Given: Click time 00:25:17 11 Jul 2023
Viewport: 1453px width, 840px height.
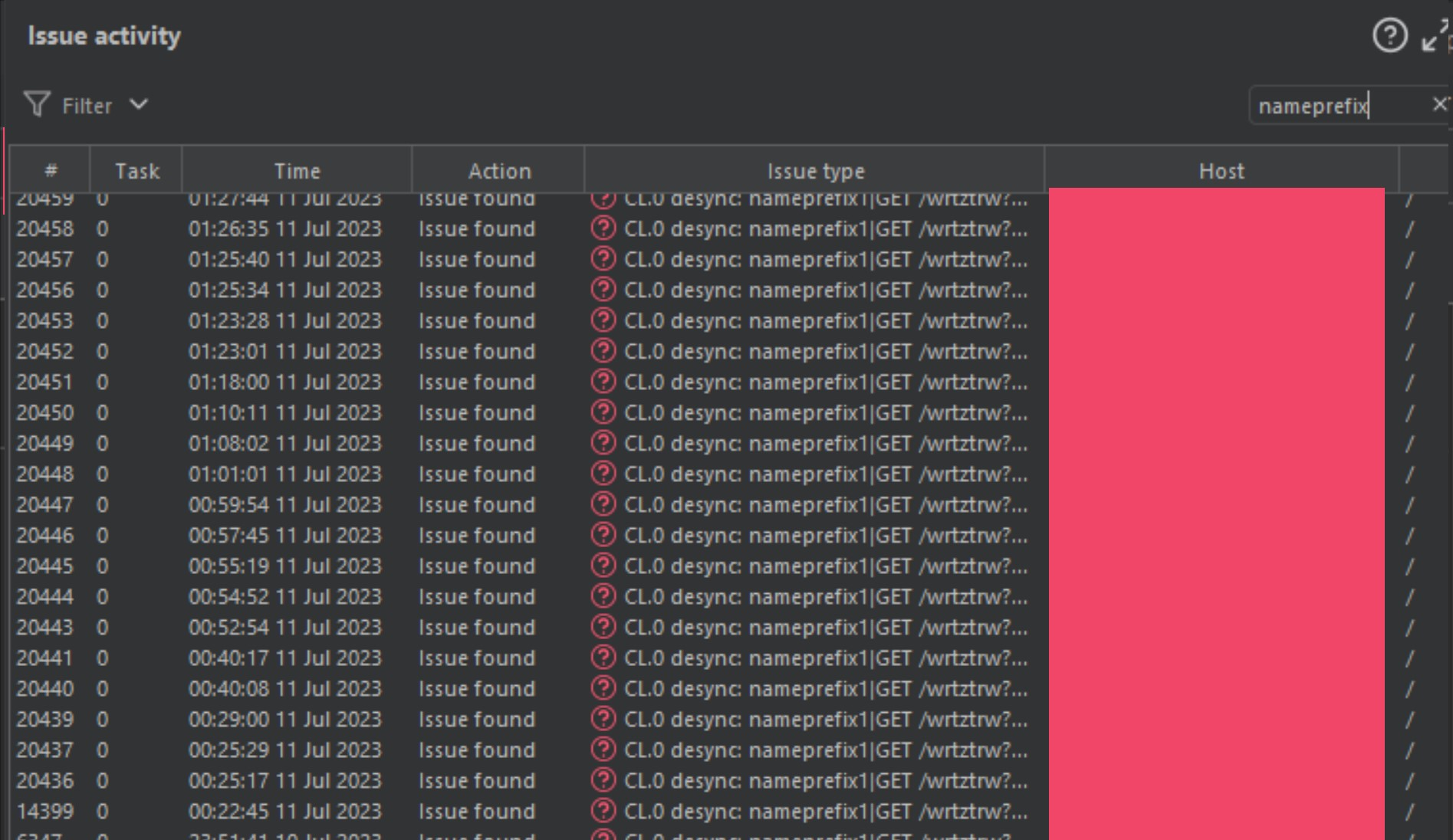Looking at the screenshot, I should (285, 780).
